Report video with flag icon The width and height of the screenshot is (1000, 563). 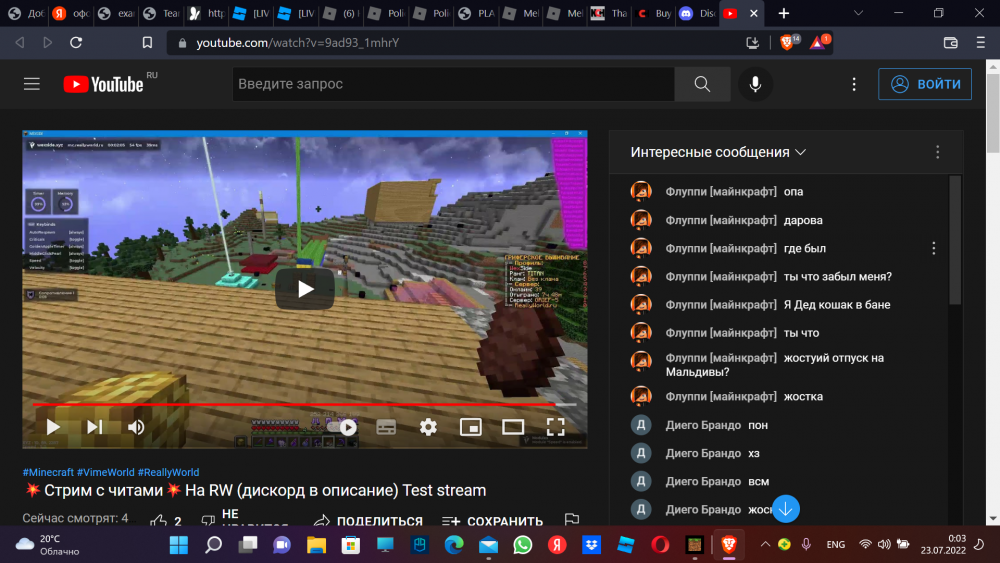(x=572, y=519)
